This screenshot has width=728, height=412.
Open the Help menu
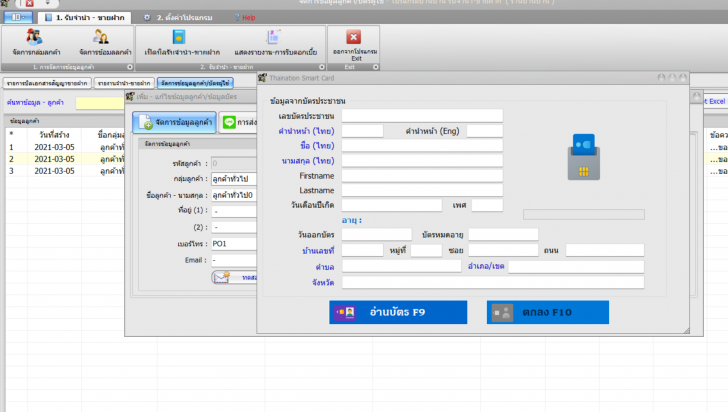point(245,18)
